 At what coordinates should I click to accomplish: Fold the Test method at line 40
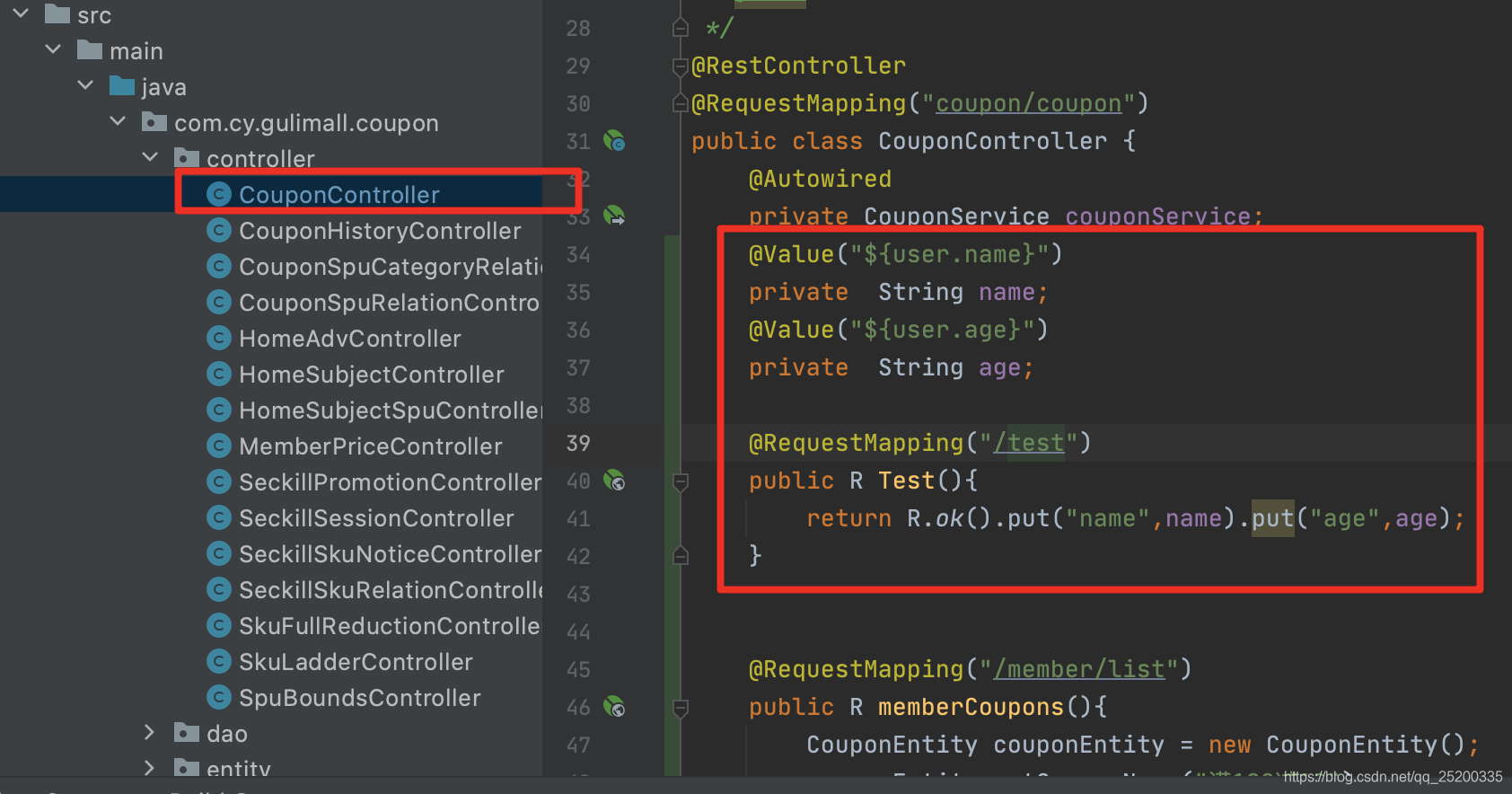point(681,482)
